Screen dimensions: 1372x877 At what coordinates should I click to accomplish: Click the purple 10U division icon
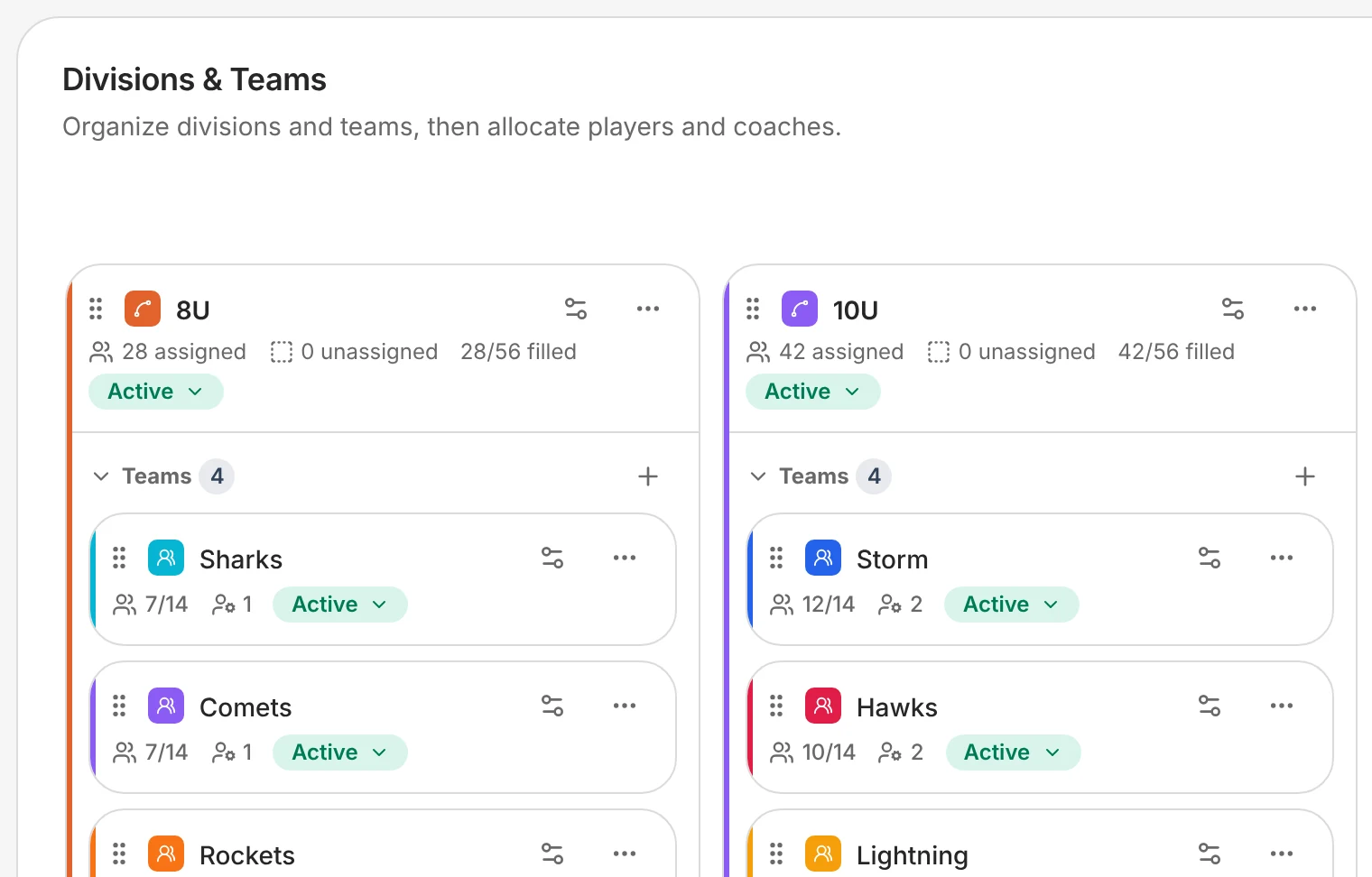pyautogui.click(x=800, y=309)
